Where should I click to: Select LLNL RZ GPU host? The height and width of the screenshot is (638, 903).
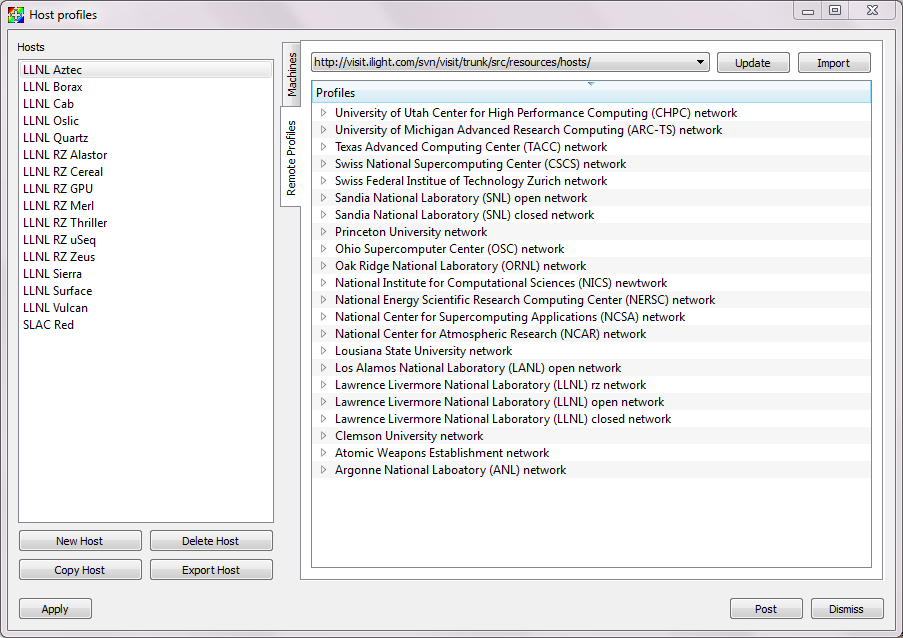coord(146,189)
